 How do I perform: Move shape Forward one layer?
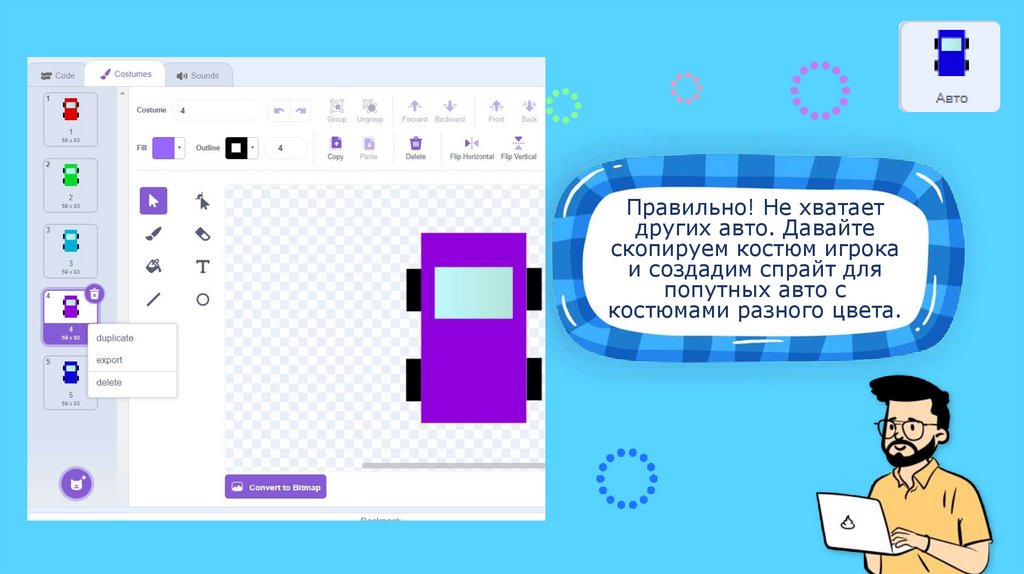415,110
